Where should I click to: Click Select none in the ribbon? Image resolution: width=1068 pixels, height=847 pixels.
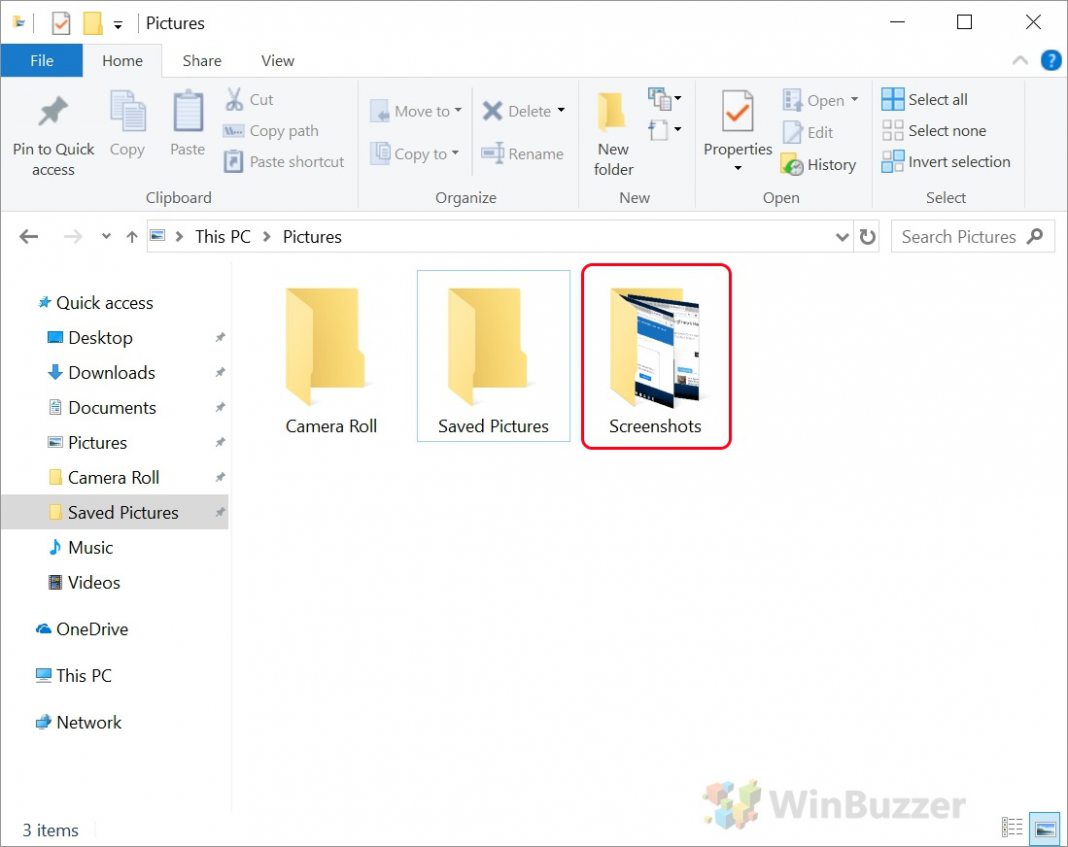(934, 130)
